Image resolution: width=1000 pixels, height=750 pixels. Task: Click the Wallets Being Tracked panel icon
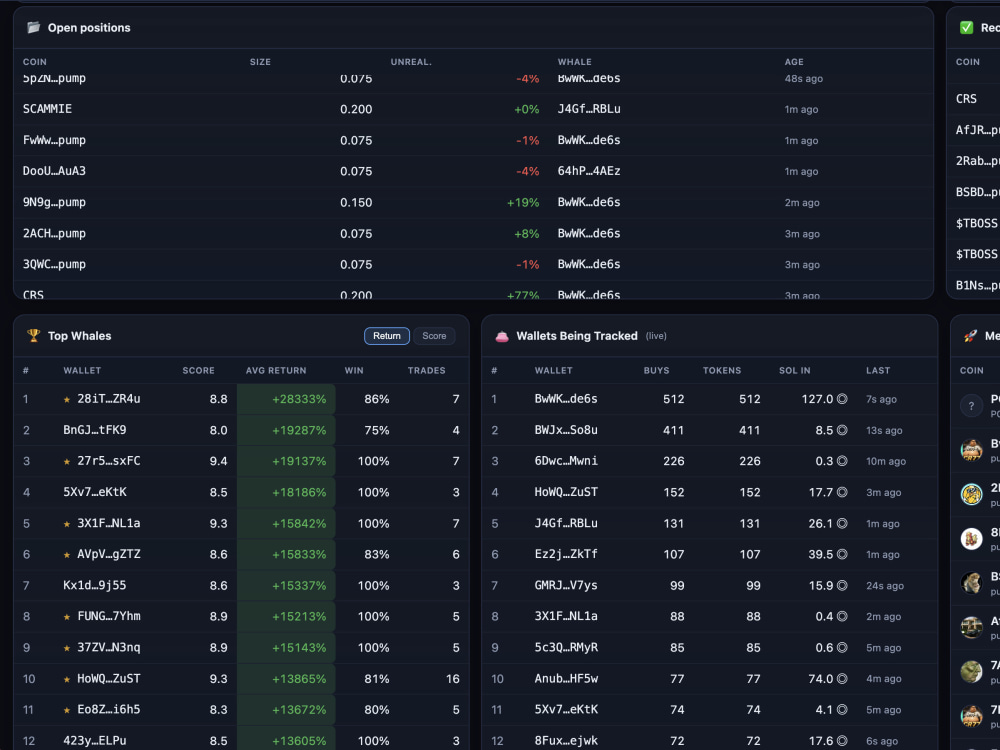pos(502,336)
